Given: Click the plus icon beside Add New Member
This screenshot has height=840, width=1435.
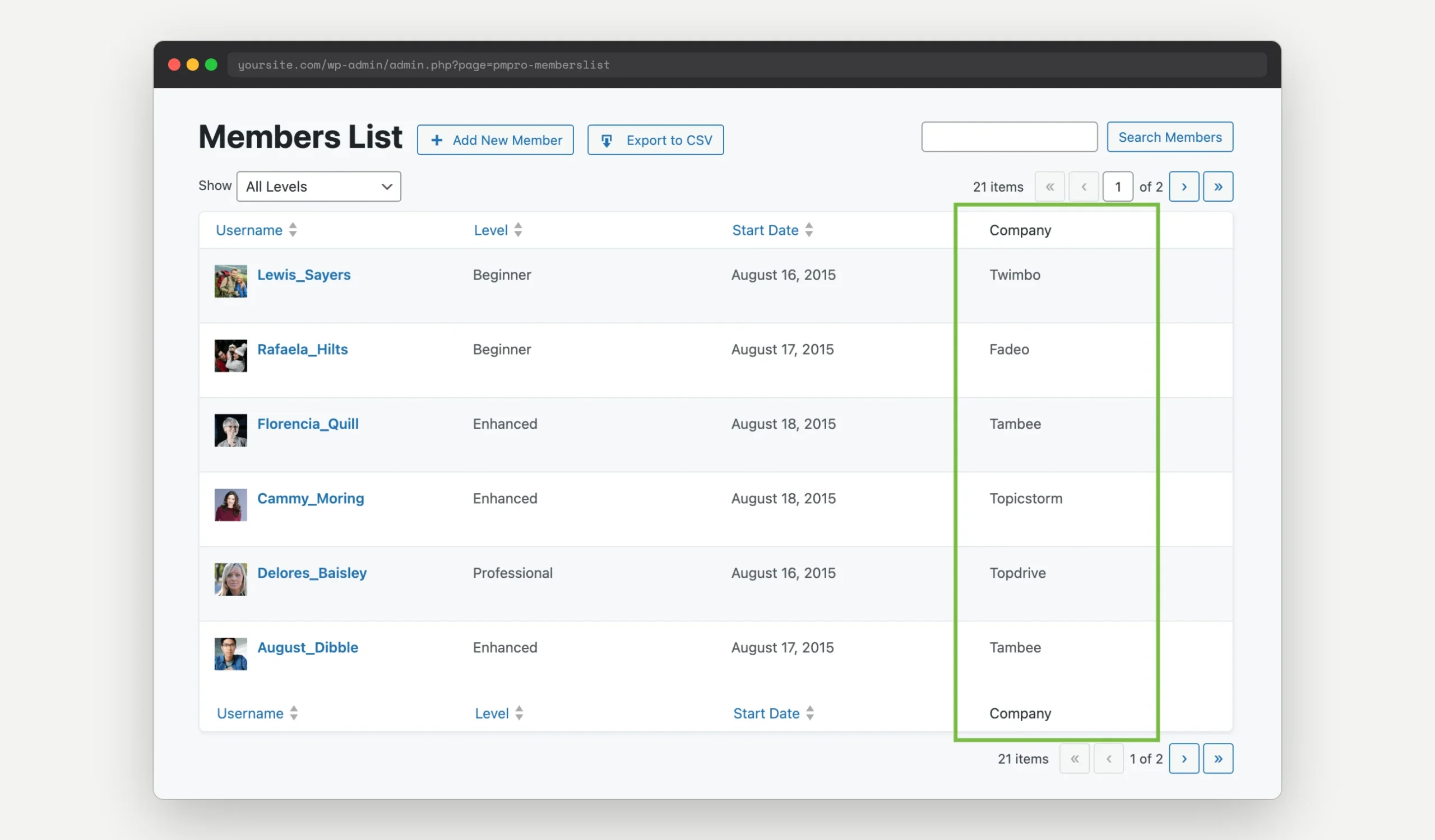Looking at the screenshot, I should tap(437, 140).
